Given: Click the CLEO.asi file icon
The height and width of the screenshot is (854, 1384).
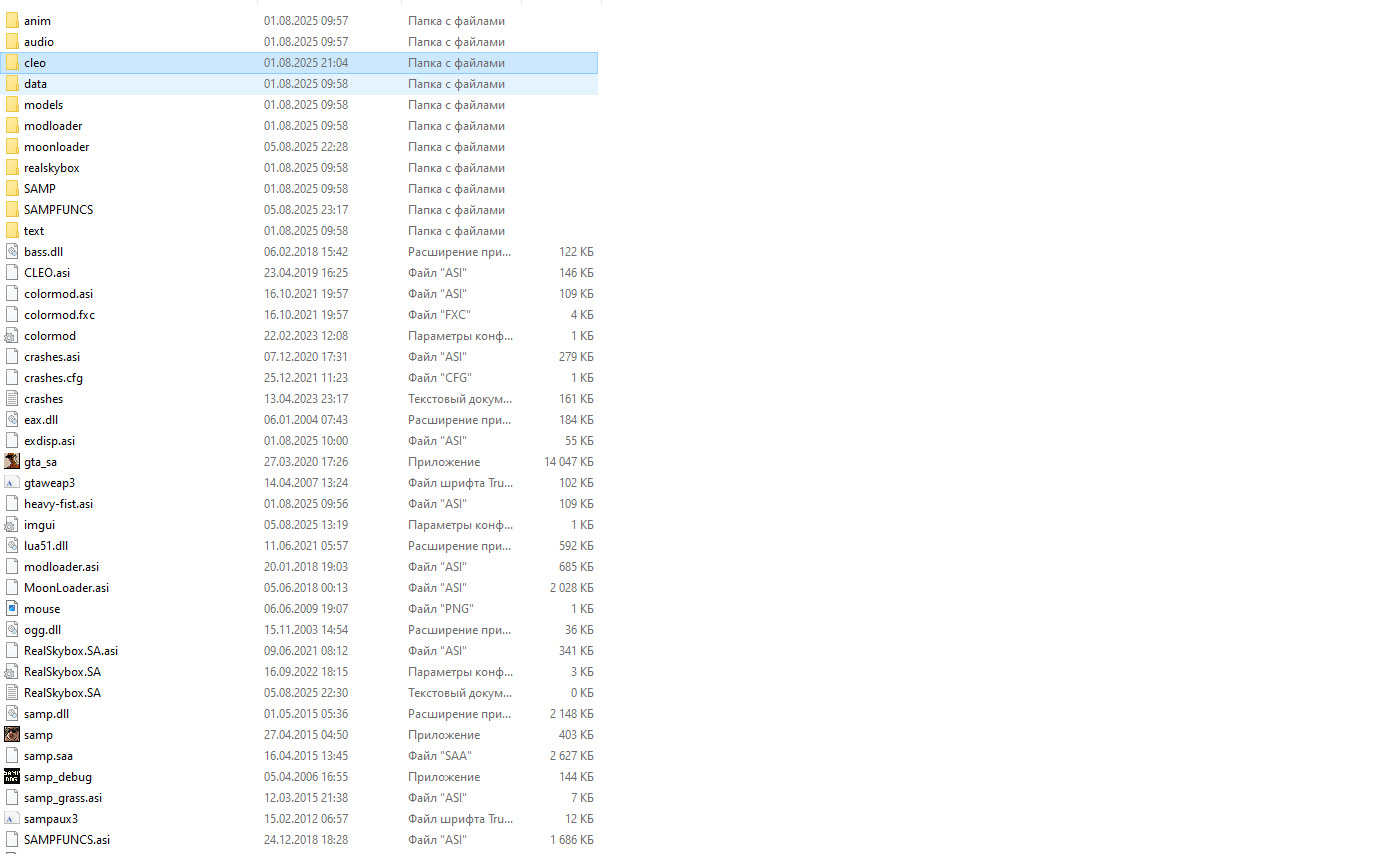Looking at the screenshot, I should point(12,273).
